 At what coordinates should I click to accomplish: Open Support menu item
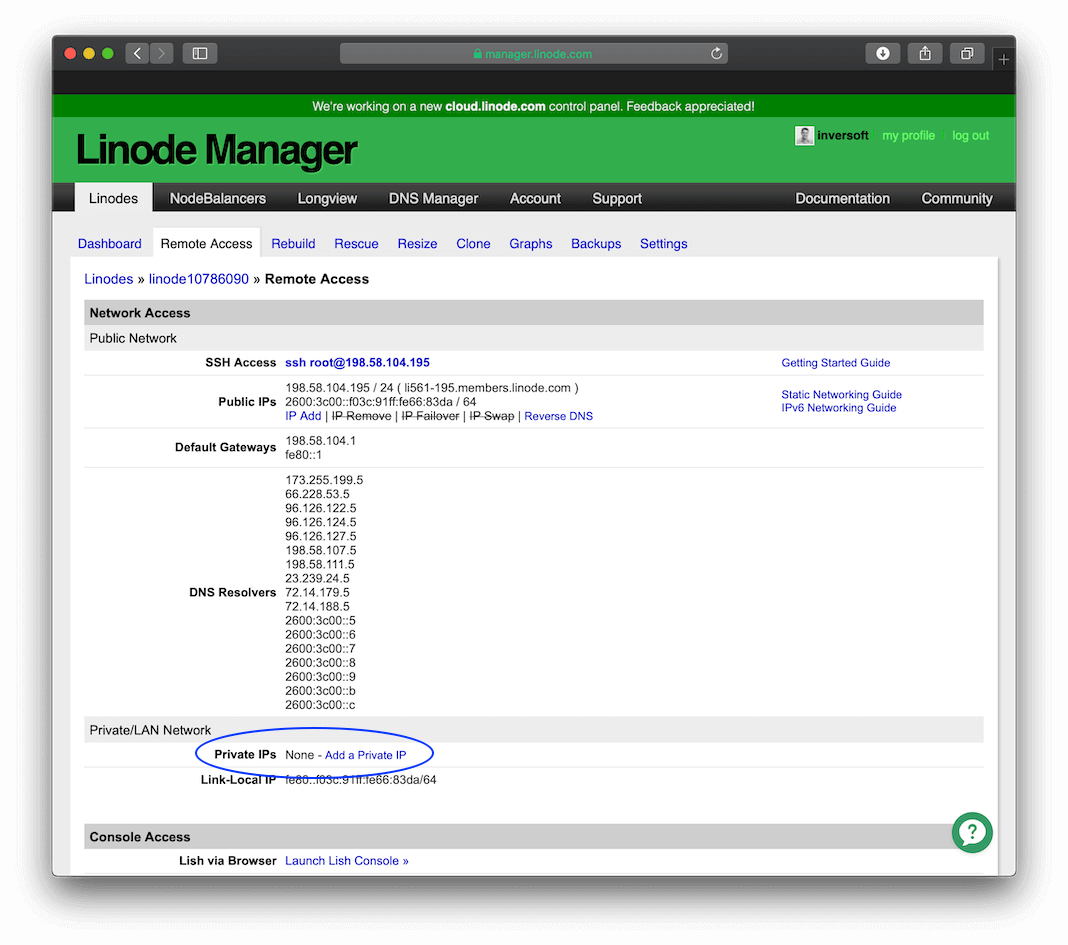point(617,198)
